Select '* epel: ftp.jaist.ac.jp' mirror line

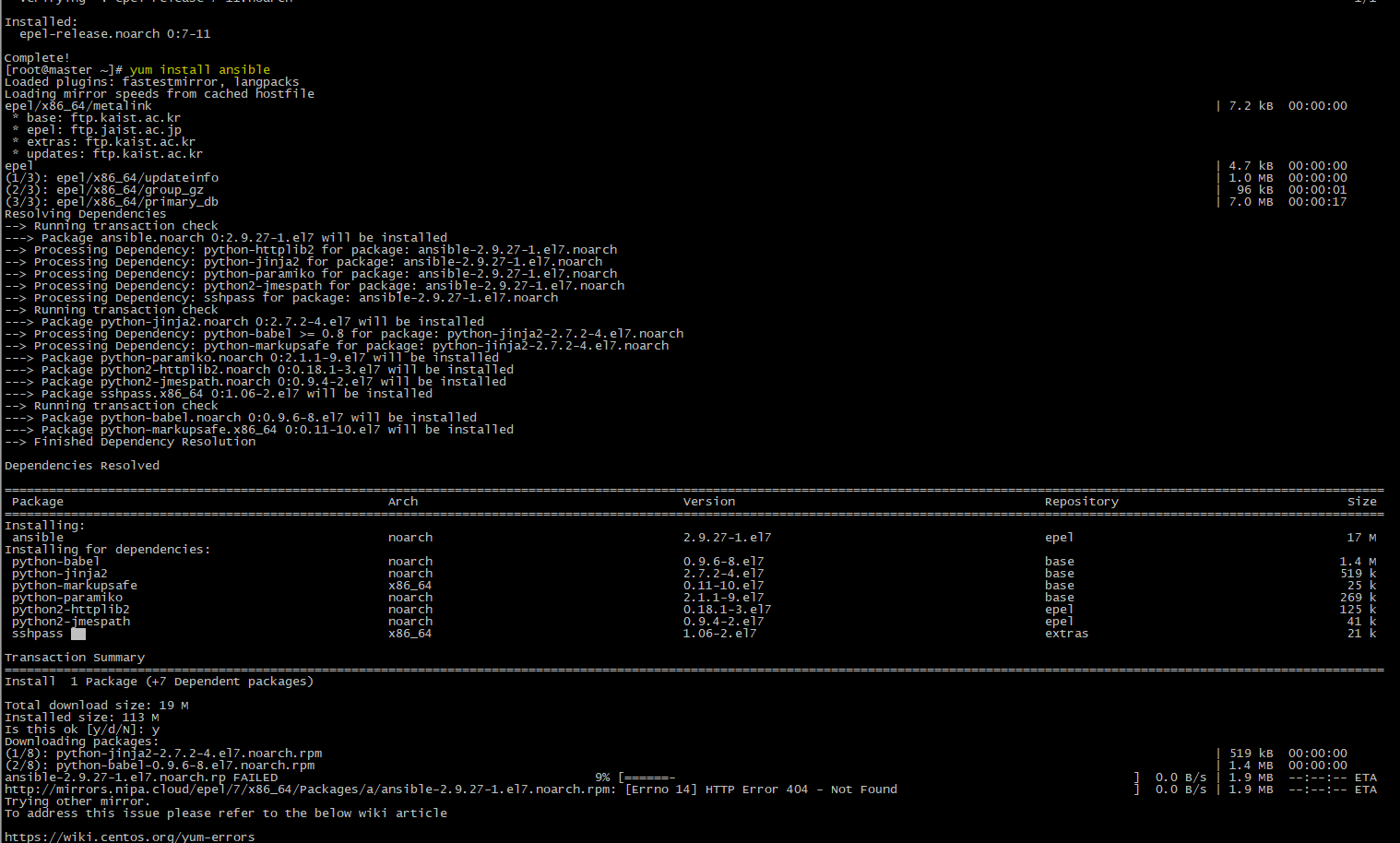97,130
